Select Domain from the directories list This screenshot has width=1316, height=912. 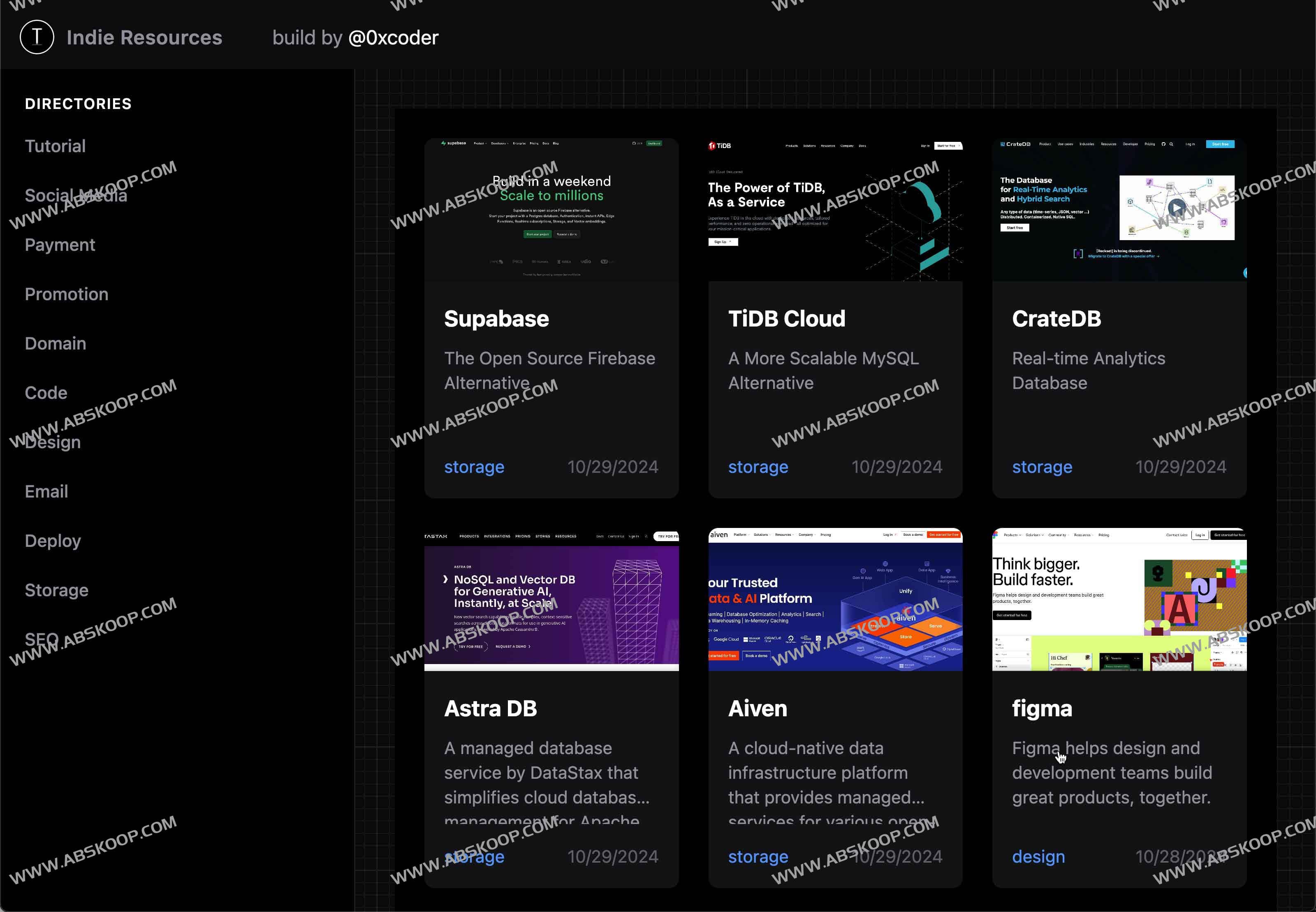point(56,343)
